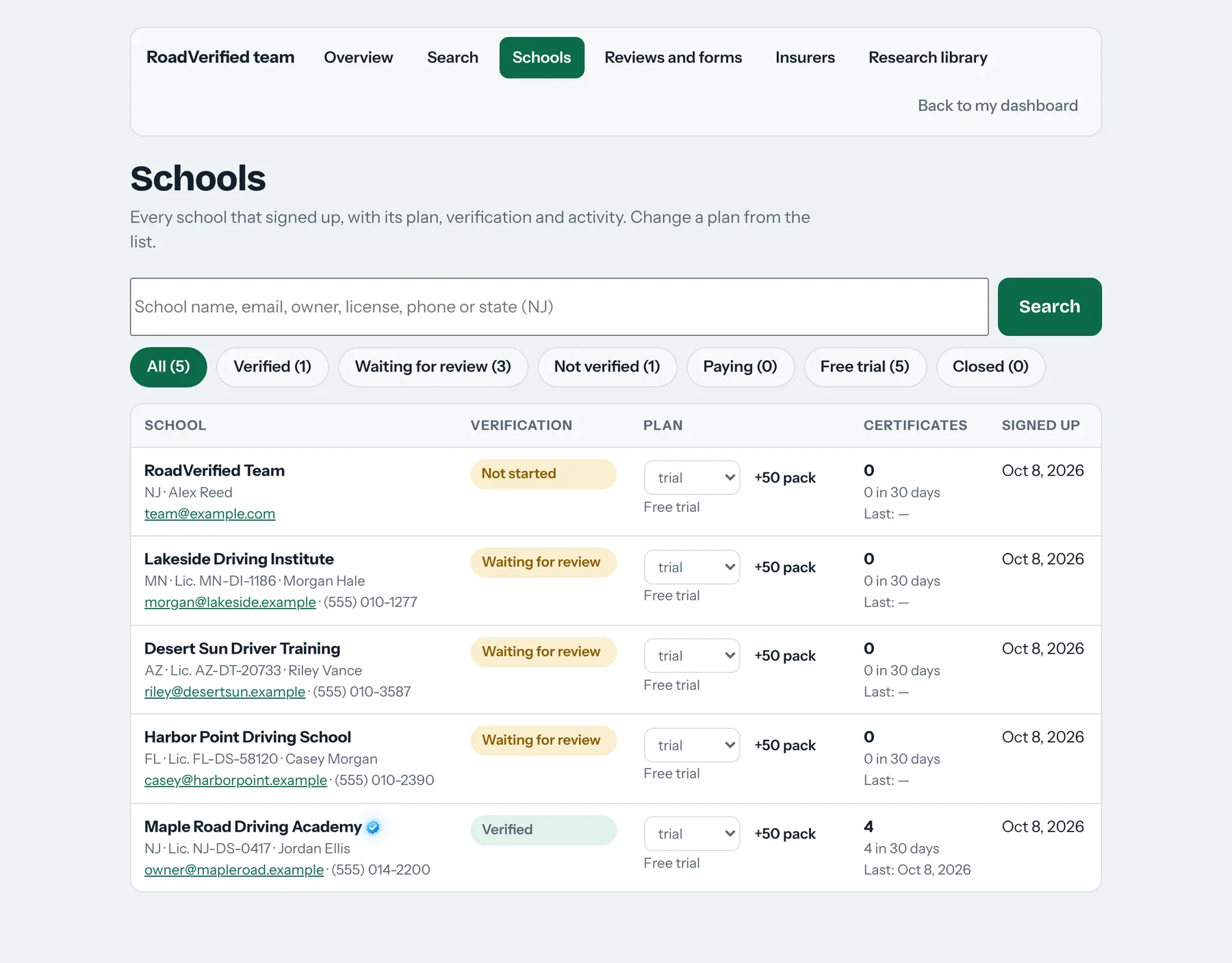Filter by Waiting for review (3)
The image size is (1232, 963).
[x=433, y=367]
